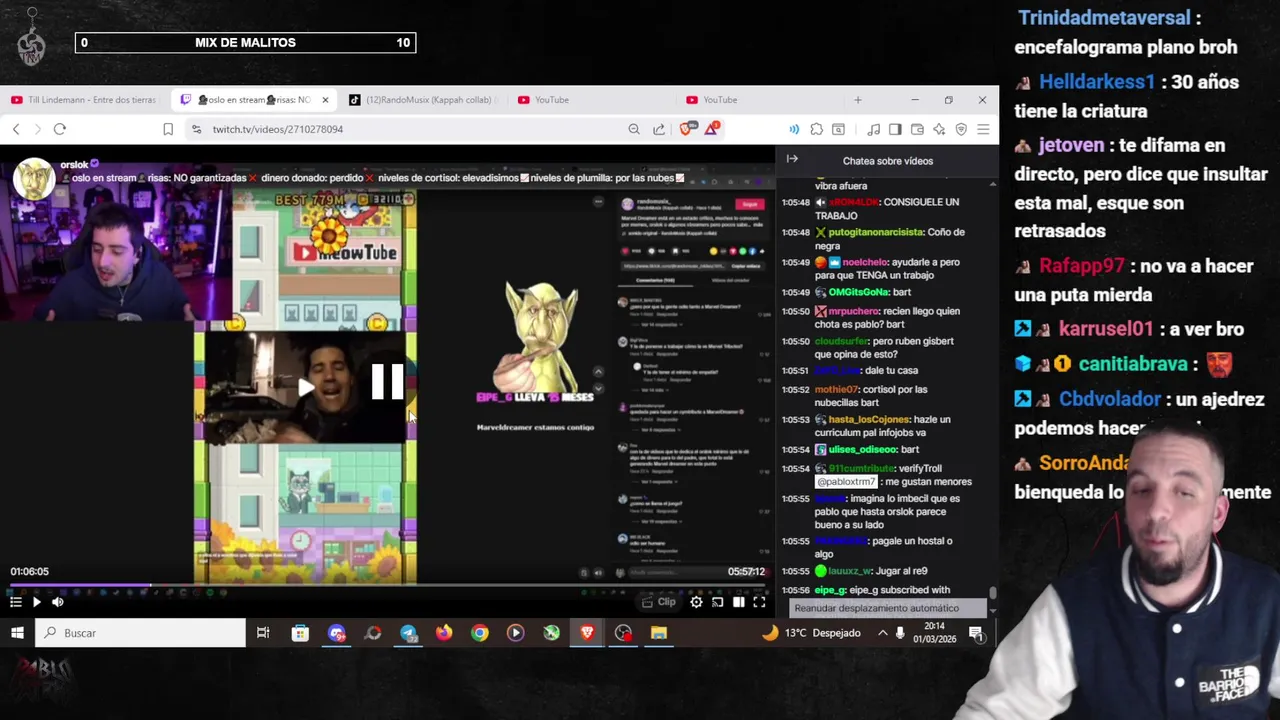The height and width of the screenshot is (720, 1280).
Task: Open the orslok channel avatar
Action: tap(33, 180)
